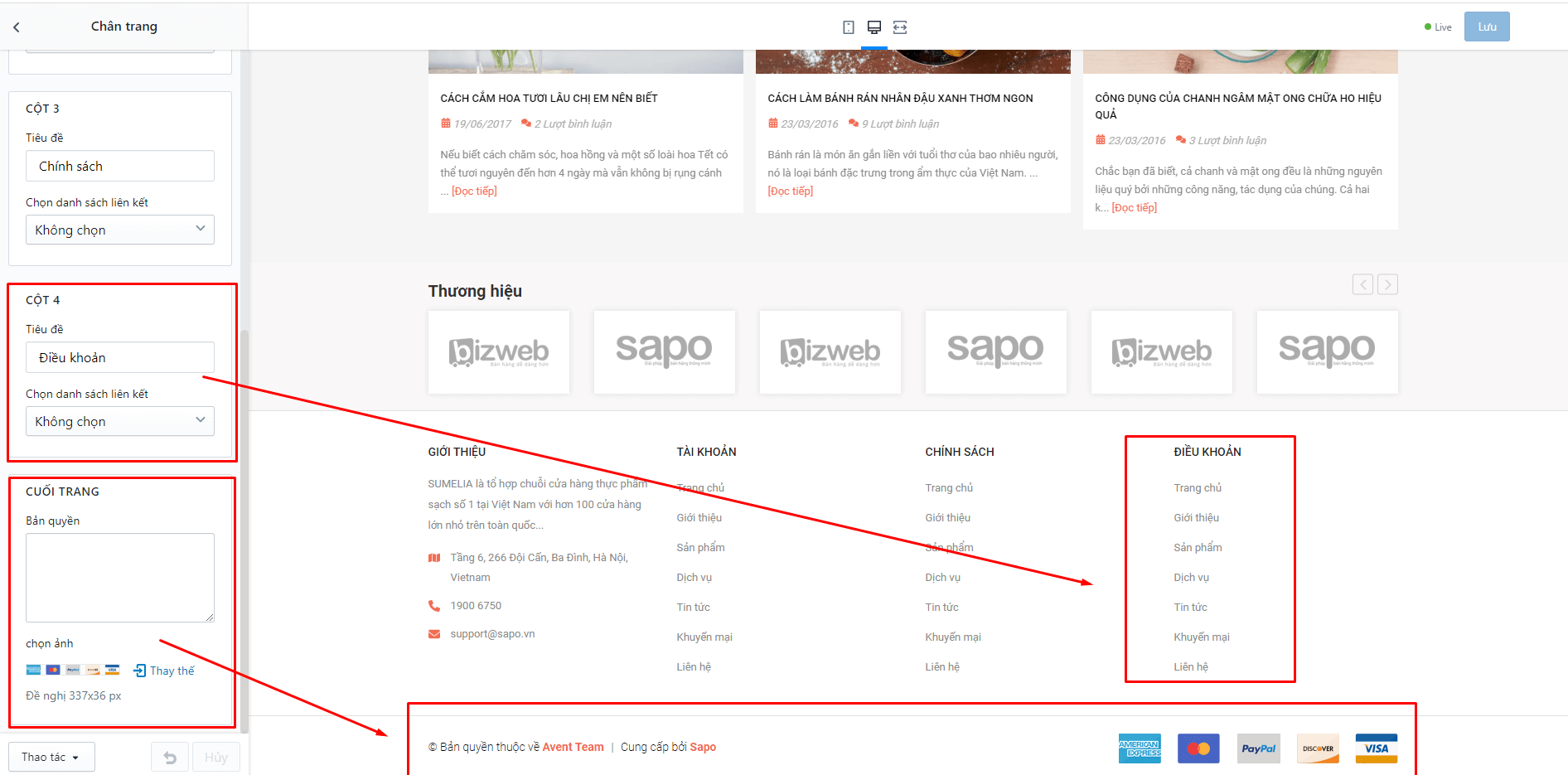
Task: Switch to desktop preview icon
Action: click(874, 27)
